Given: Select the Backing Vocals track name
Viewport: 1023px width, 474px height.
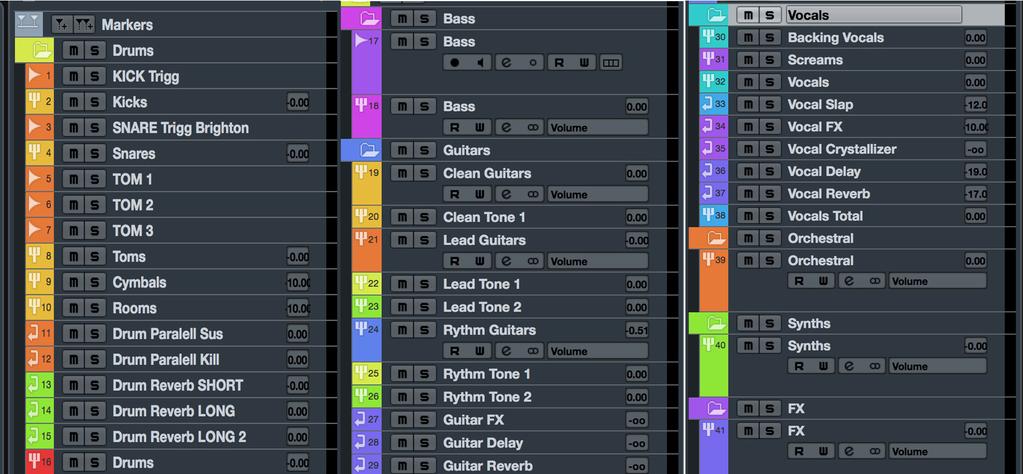Looking at the screenshot, I should [x=836, y=38].
